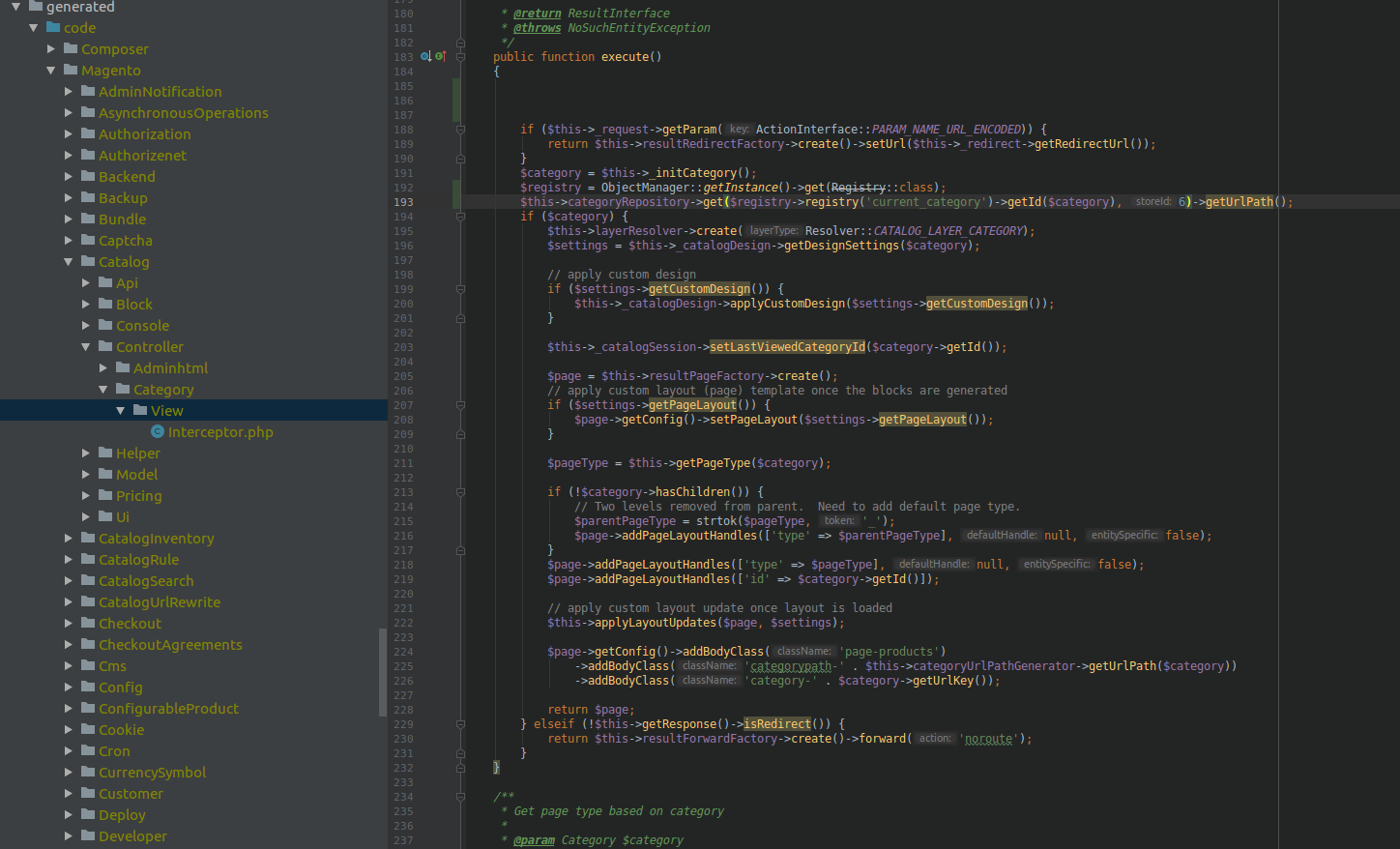Select the CatalogUrlRewrite folder
The width and height of the screenshot is (1400, 849).
click(x=160, y=602)
